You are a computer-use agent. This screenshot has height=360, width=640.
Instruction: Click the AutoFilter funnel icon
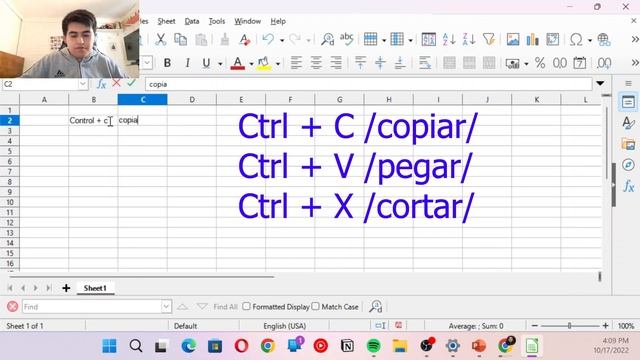489,40
